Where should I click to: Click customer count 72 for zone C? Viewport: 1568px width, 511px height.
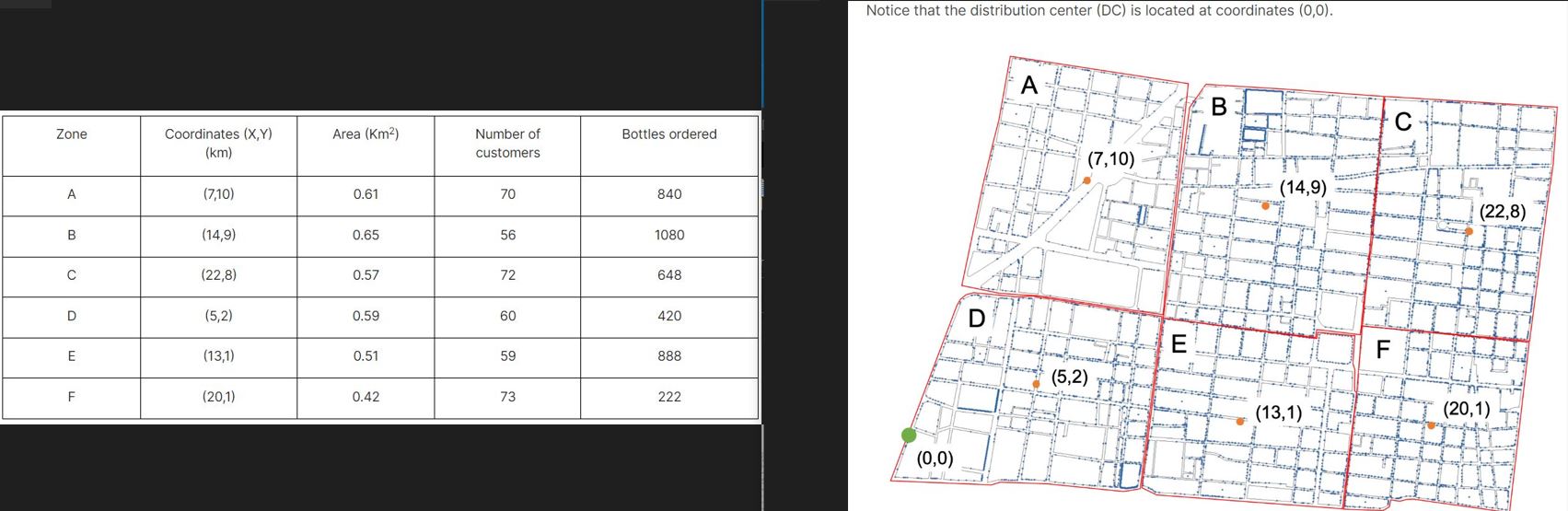pos(507,275)
